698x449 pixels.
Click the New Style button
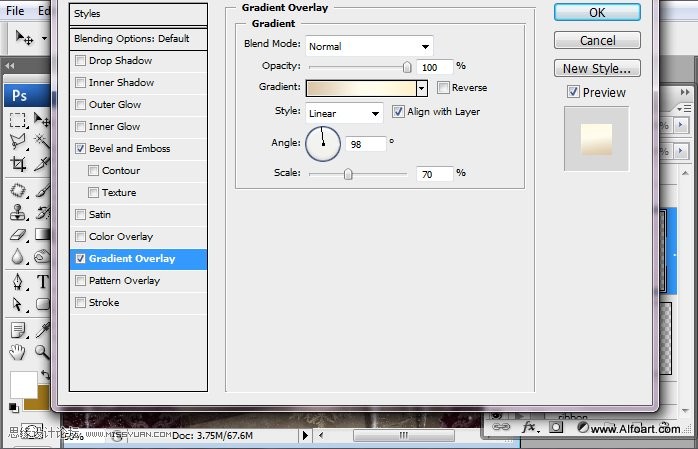point(597,68)
